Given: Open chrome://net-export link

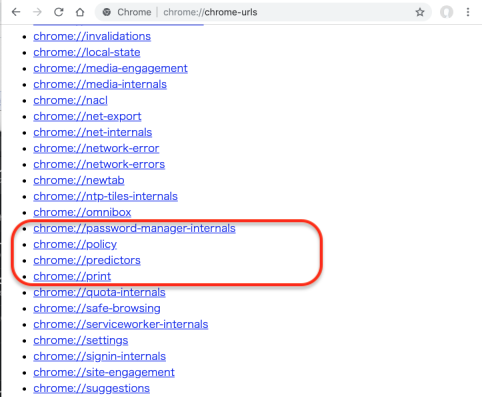Looking at the screenshot, I should click(x=87, y=116).
